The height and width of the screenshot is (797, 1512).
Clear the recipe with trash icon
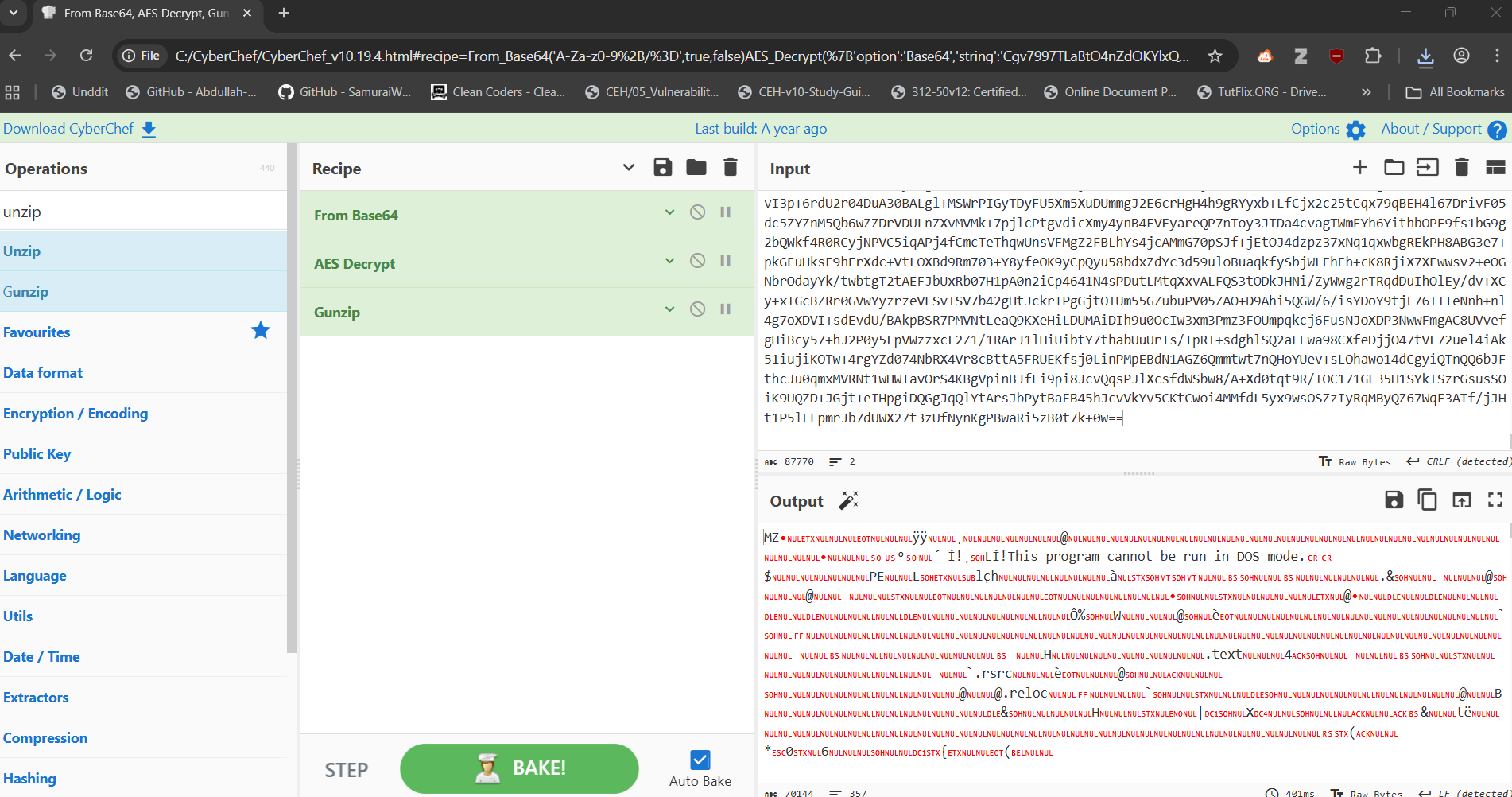point(731,168)
